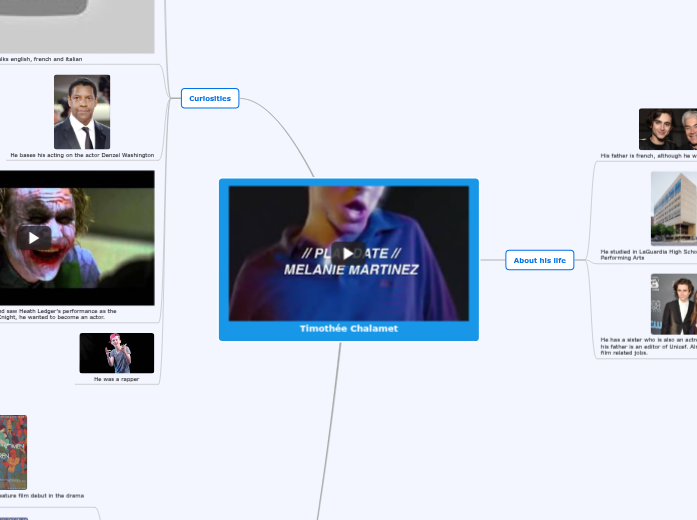This screenshot has width=697, height=520.
Task: Select the feature film debut caption
Action: click(x=42, y=495)
